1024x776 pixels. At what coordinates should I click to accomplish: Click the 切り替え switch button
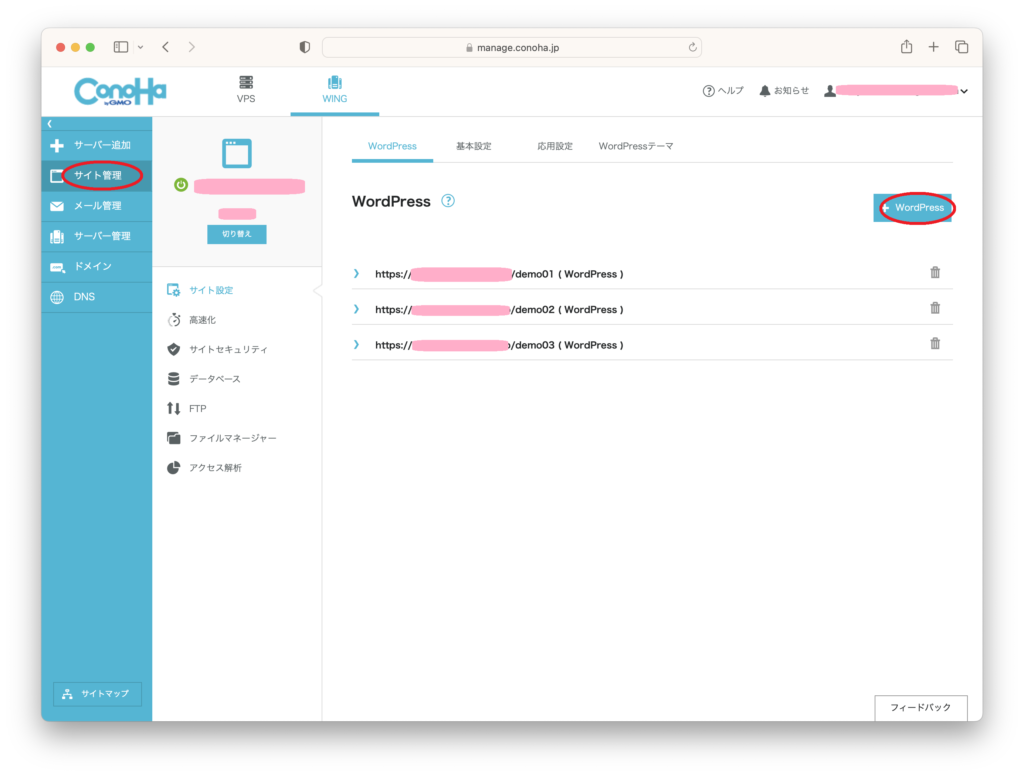pos(236,234)
